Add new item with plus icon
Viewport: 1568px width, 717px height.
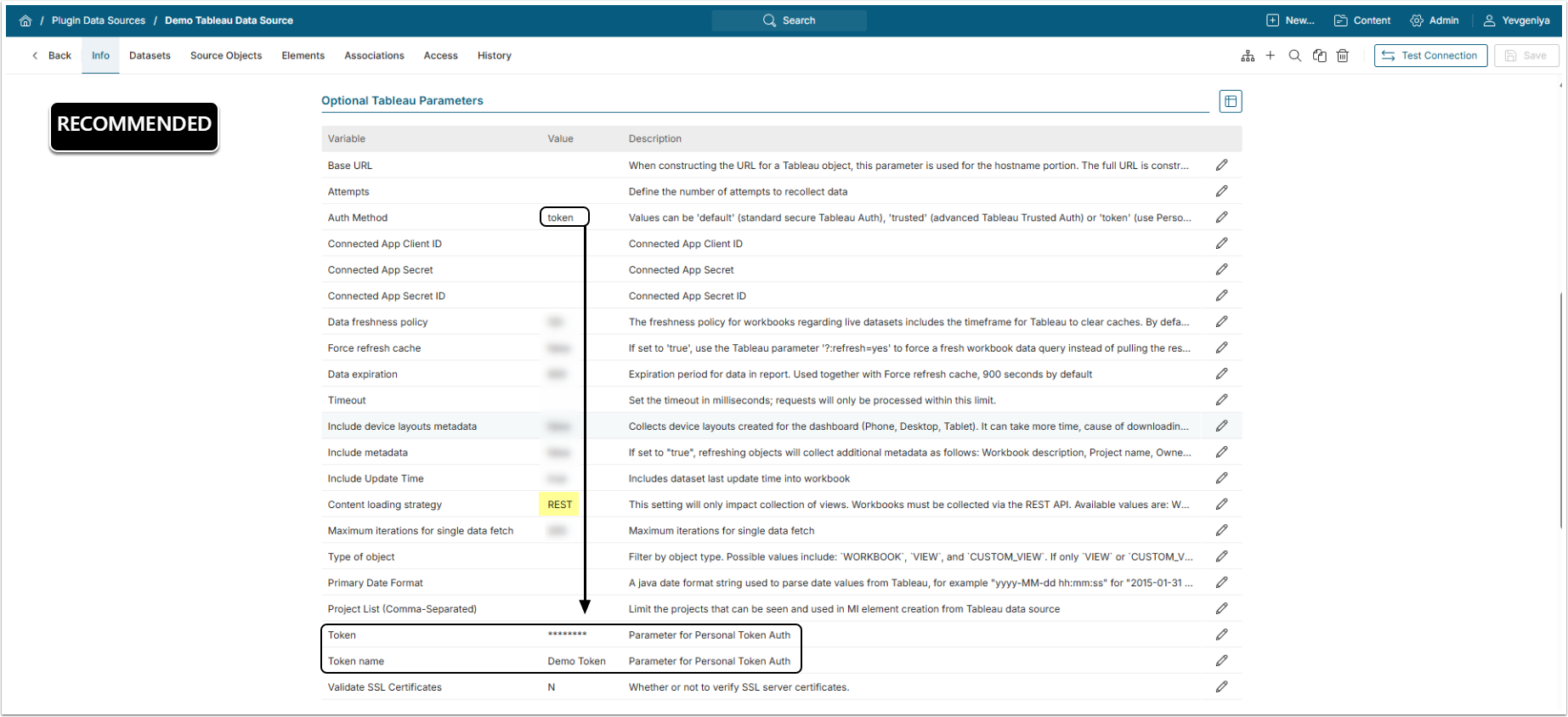pyautogui.click(x=1271, y=55)
